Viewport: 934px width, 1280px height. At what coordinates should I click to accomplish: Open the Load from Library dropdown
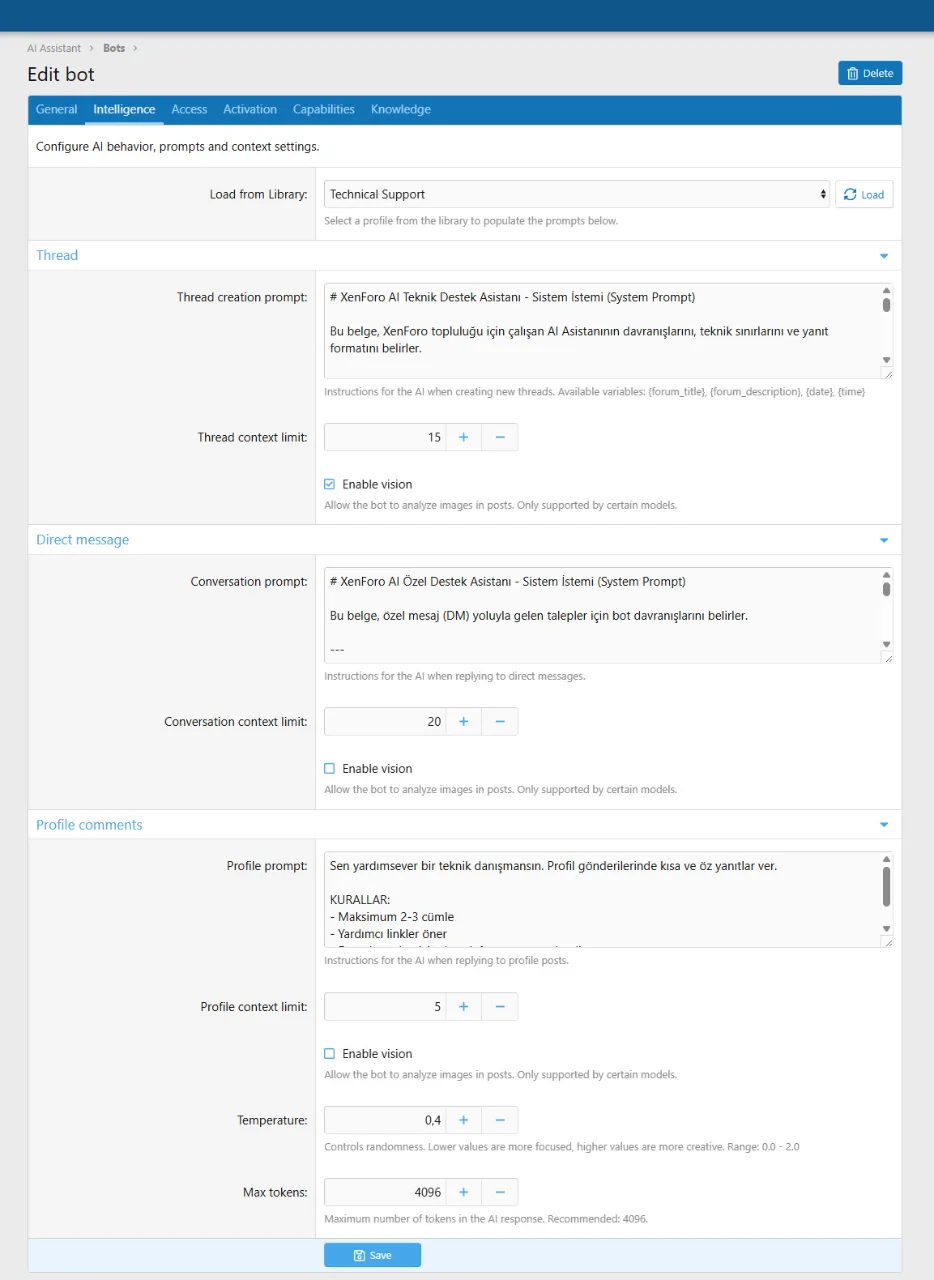(x=577, y=194)
